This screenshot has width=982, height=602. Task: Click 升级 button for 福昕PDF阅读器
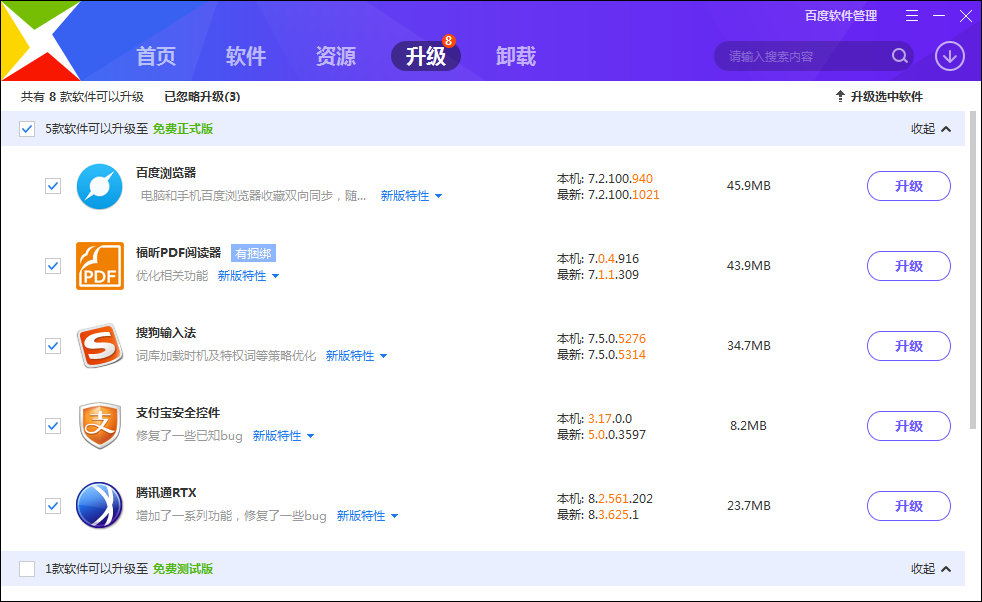pos(908,266)
